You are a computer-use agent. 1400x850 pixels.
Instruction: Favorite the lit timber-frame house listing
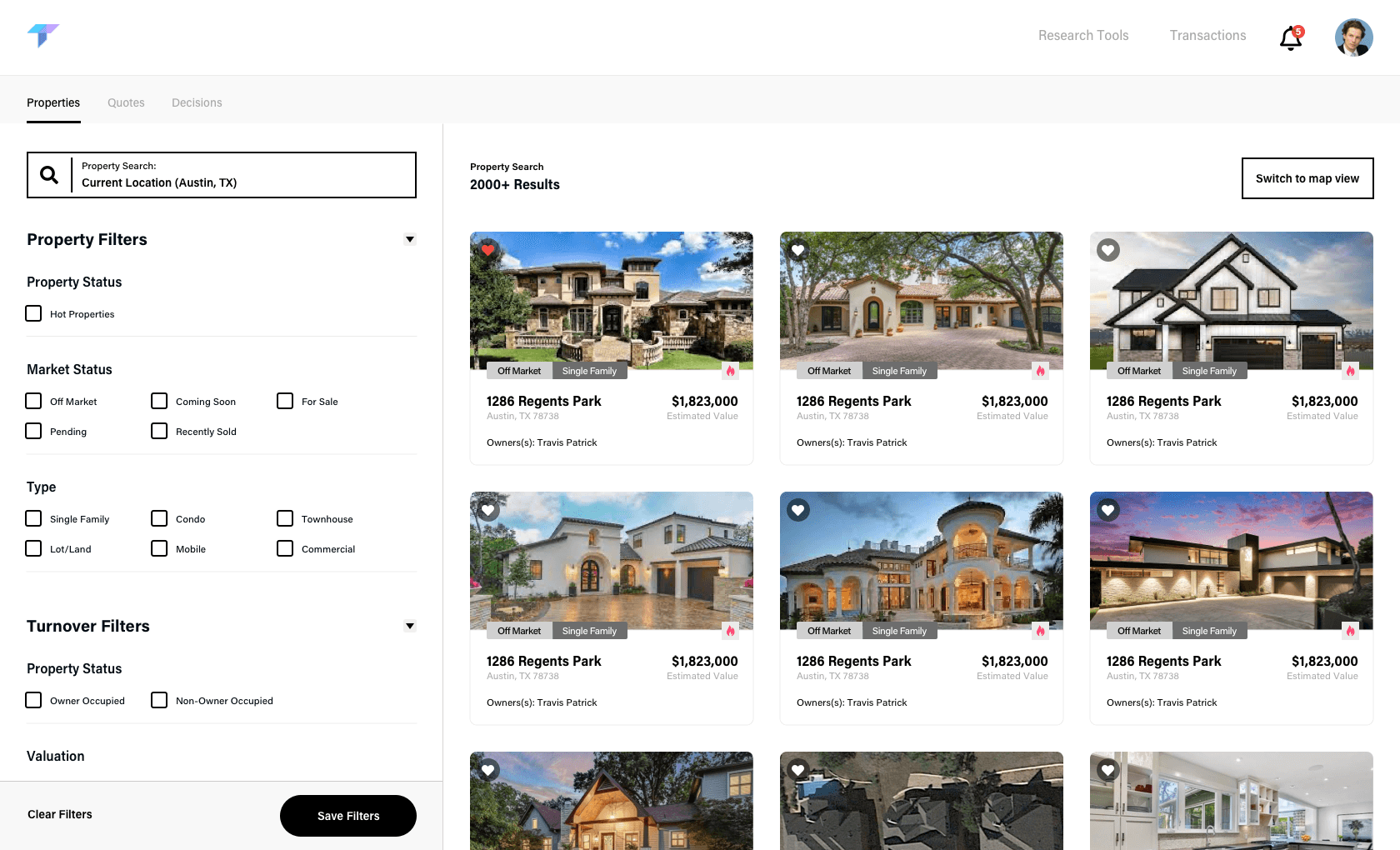[x=488, y=770]
